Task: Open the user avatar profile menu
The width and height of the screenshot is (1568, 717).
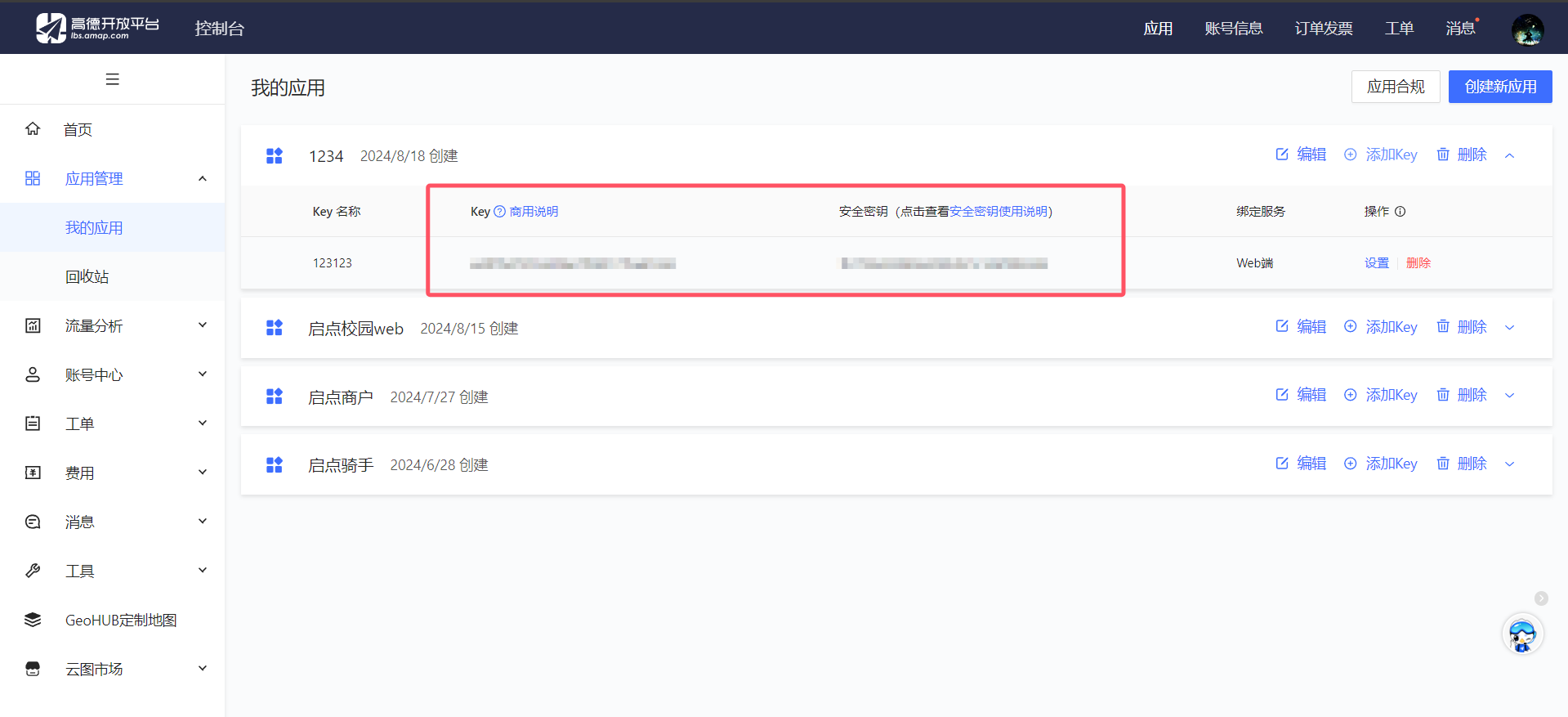Action: [1526, 29]
